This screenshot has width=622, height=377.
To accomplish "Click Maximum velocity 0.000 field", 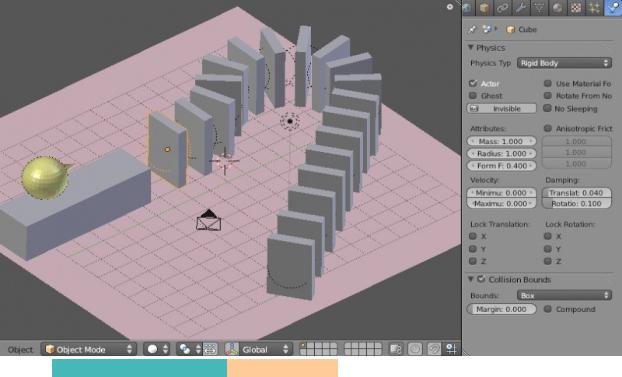I will (502, 203).
